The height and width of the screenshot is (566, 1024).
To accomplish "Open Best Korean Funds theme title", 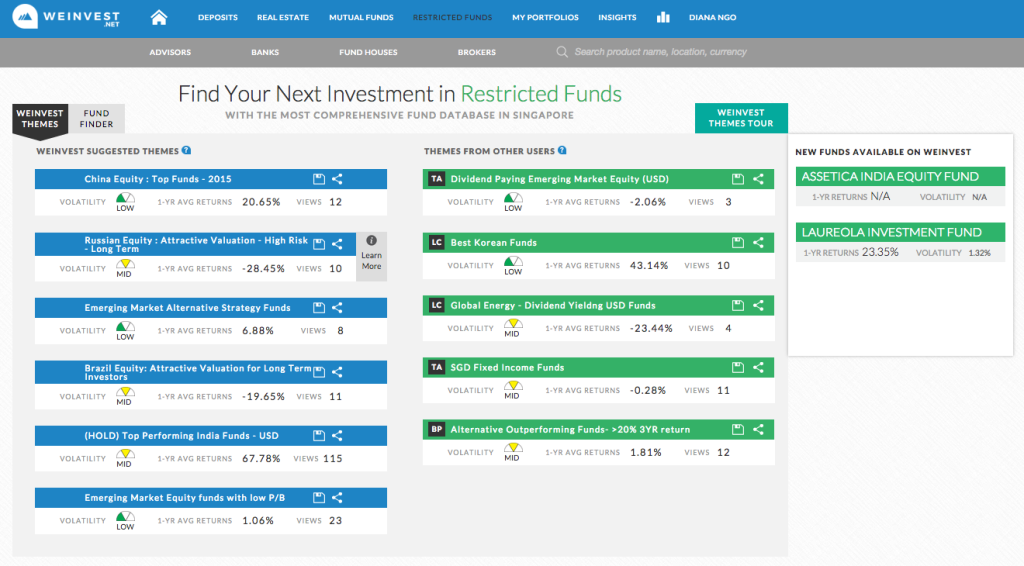I will click(494, 242).
